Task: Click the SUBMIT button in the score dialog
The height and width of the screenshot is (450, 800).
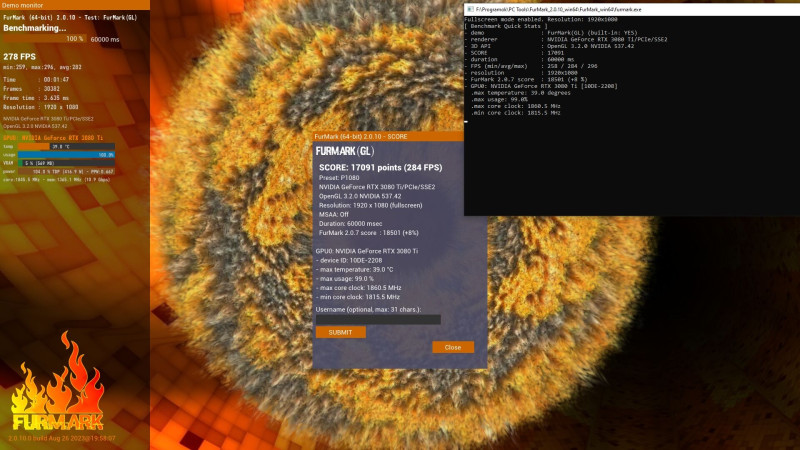Action: click(x=340, y=332)
